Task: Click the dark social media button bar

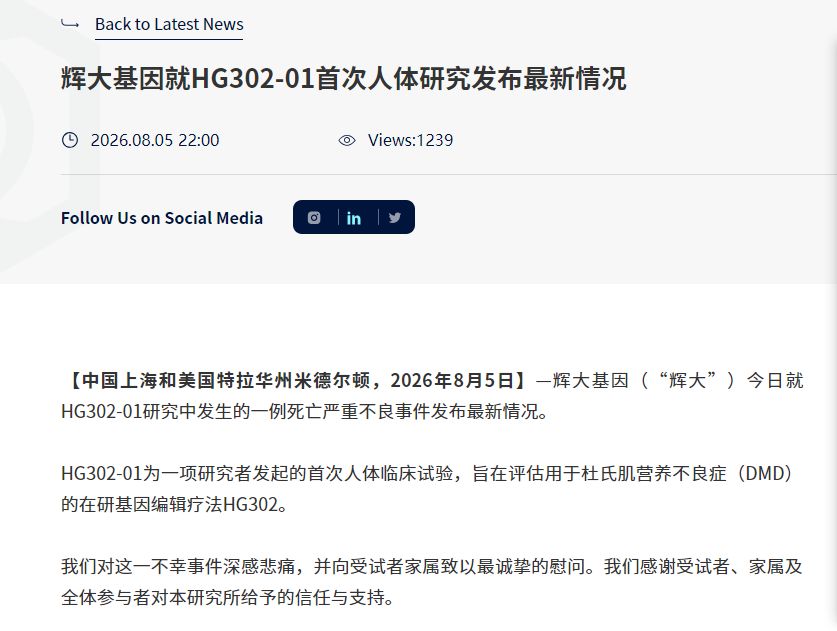Action: point(354,217)
